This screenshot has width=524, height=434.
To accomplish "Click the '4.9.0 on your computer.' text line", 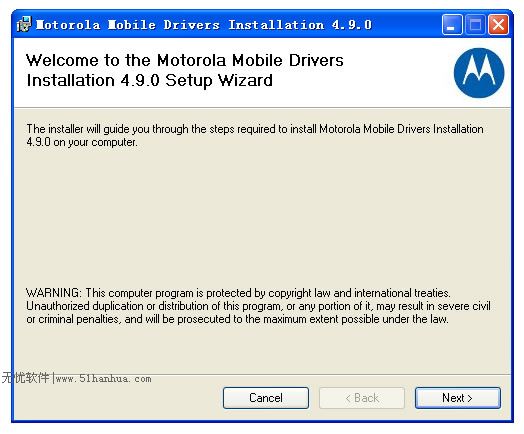I will 82,142.
